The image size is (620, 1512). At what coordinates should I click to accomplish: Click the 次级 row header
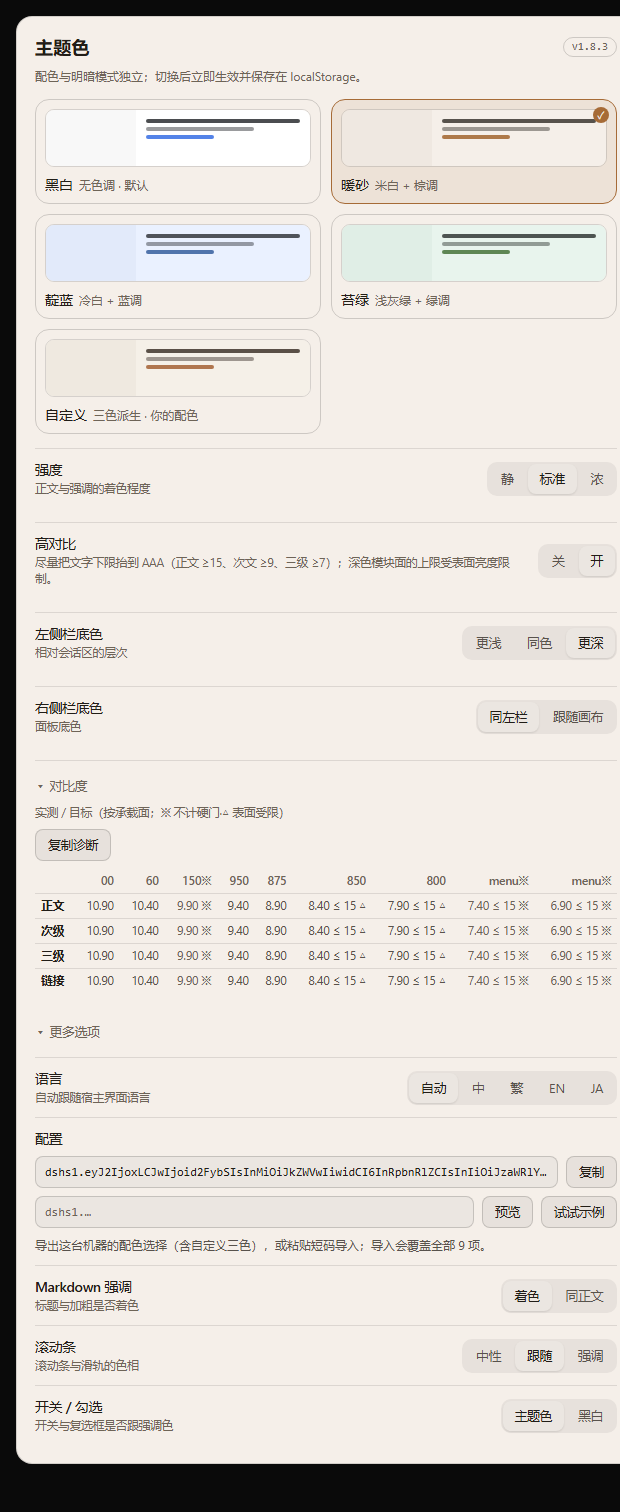53,931
